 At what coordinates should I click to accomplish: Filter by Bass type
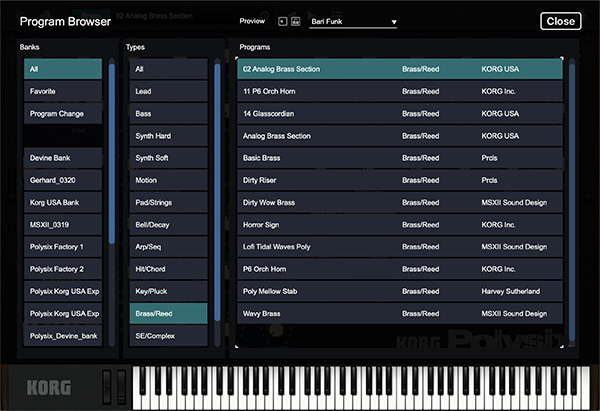(x=168, y=113)
